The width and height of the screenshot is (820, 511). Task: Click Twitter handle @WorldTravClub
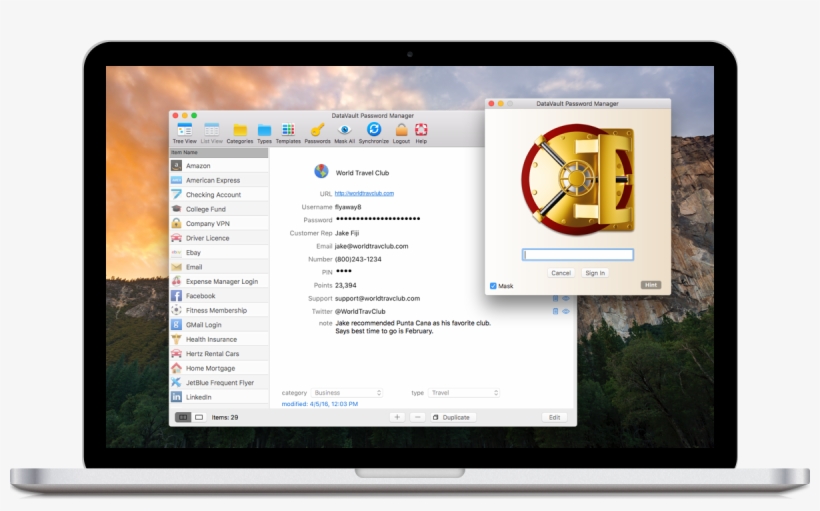click(x=360, y=311)
